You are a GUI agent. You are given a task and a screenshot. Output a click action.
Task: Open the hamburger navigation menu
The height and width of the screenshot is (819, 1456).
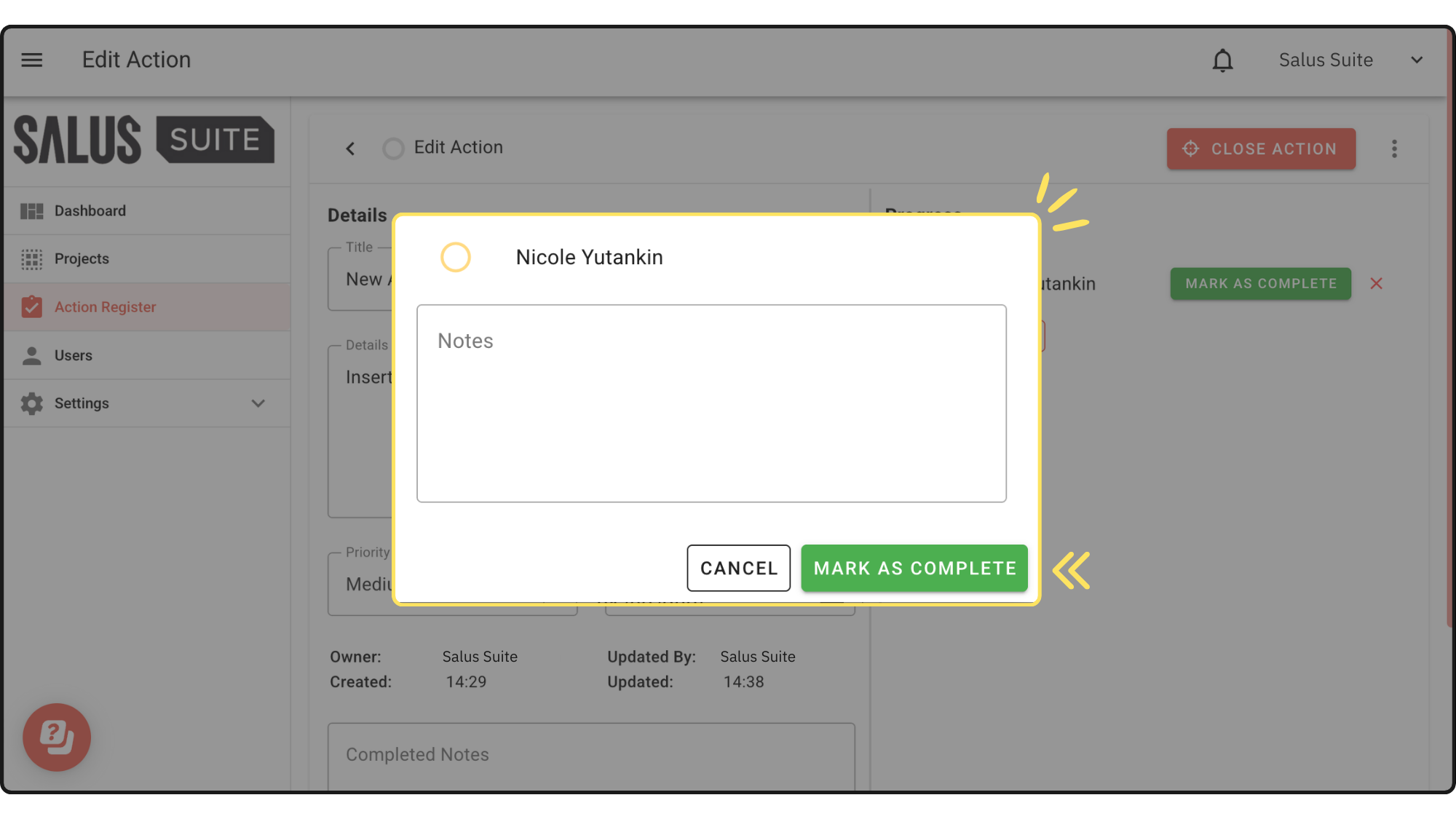click(x=31, y=60)
